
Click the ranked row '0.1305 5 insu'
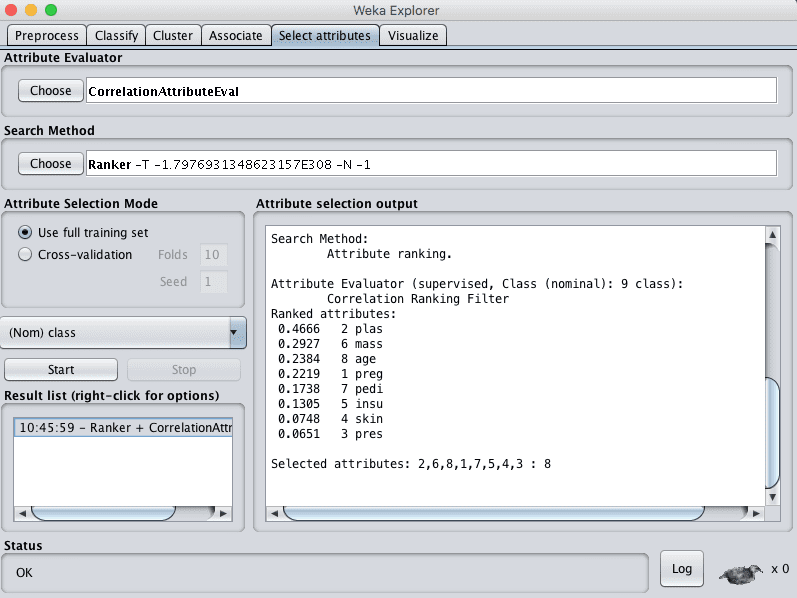330,404
